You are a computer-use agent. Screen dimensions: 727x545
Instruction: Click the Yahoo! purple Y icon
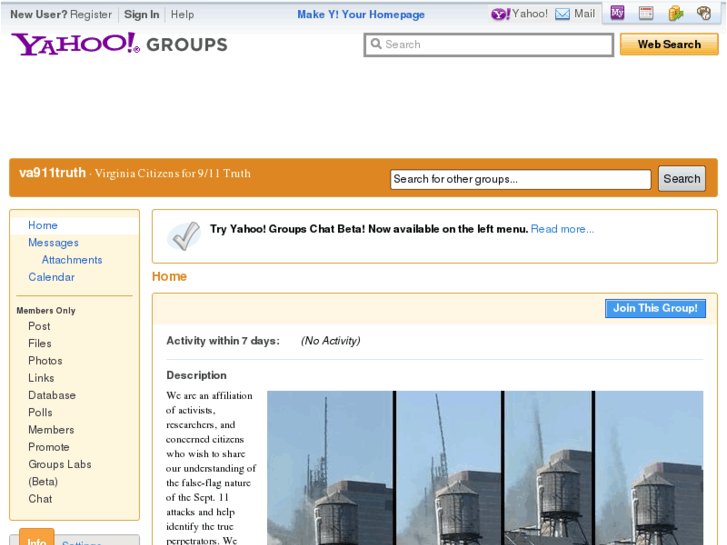click(x=500, y=14)
